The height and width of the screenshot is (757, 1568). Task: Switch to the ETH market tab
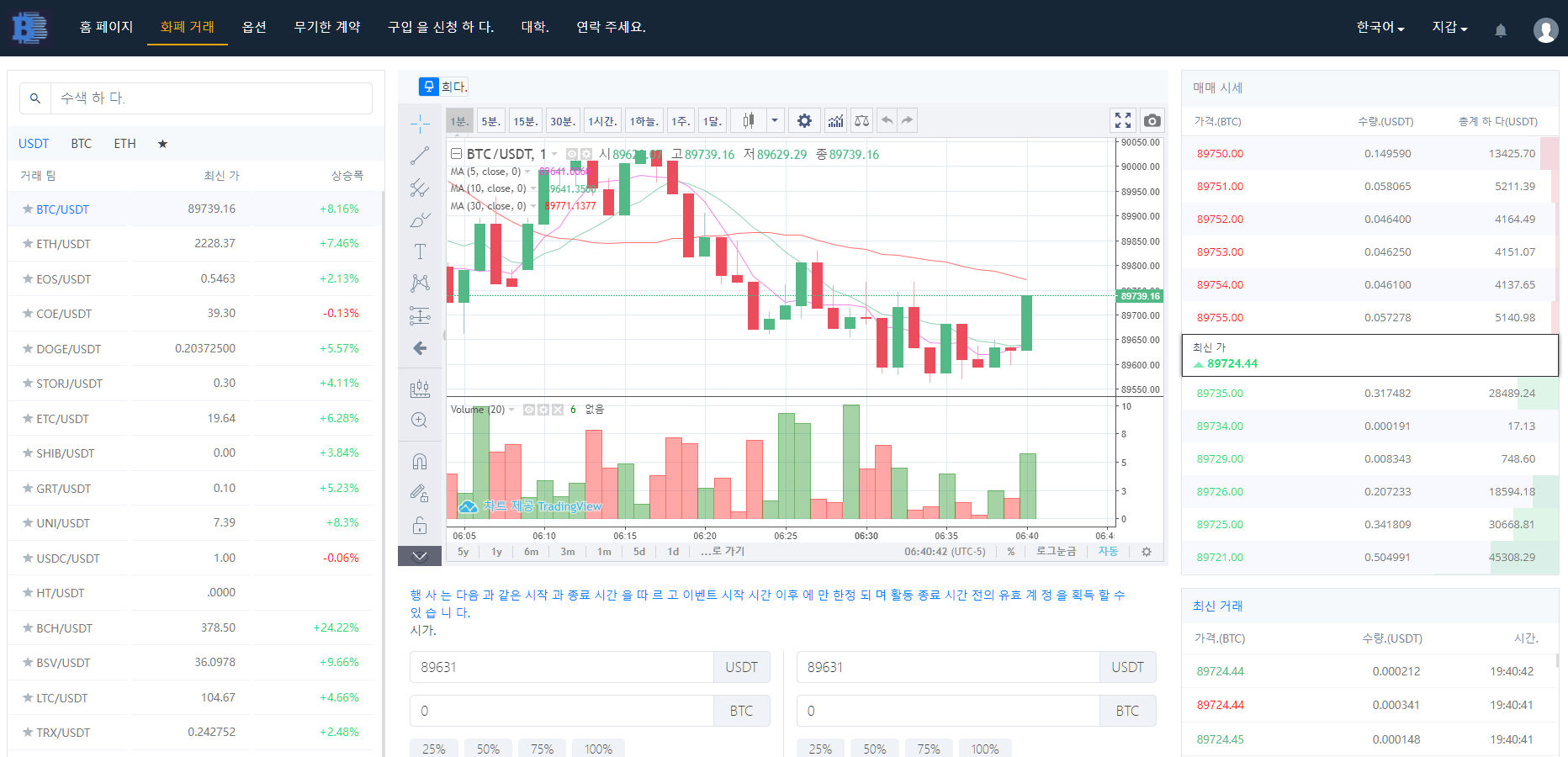pyautogui.click(x=124, y=144)
